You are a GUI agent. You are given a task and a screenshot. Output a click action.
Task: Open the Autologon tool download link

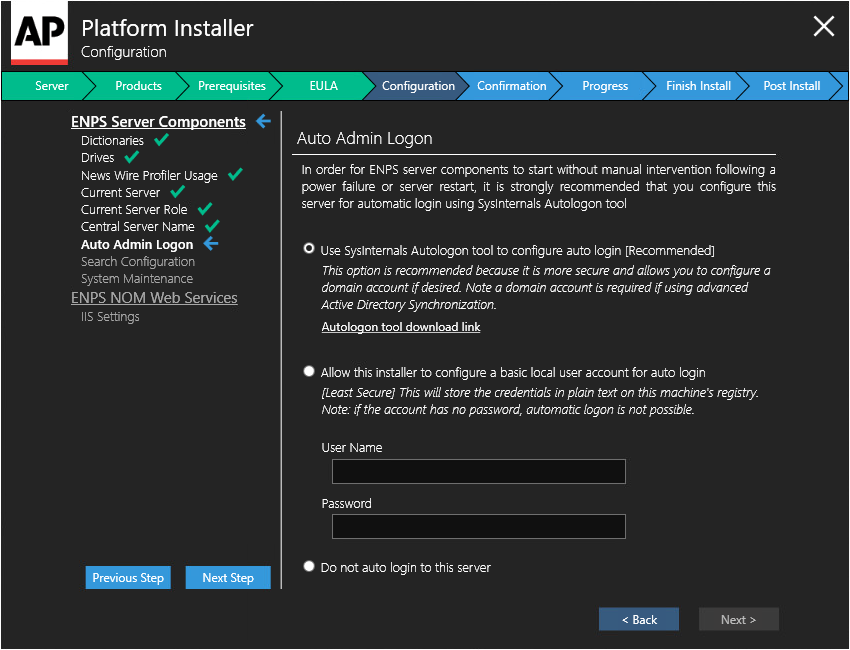(401, 327)
